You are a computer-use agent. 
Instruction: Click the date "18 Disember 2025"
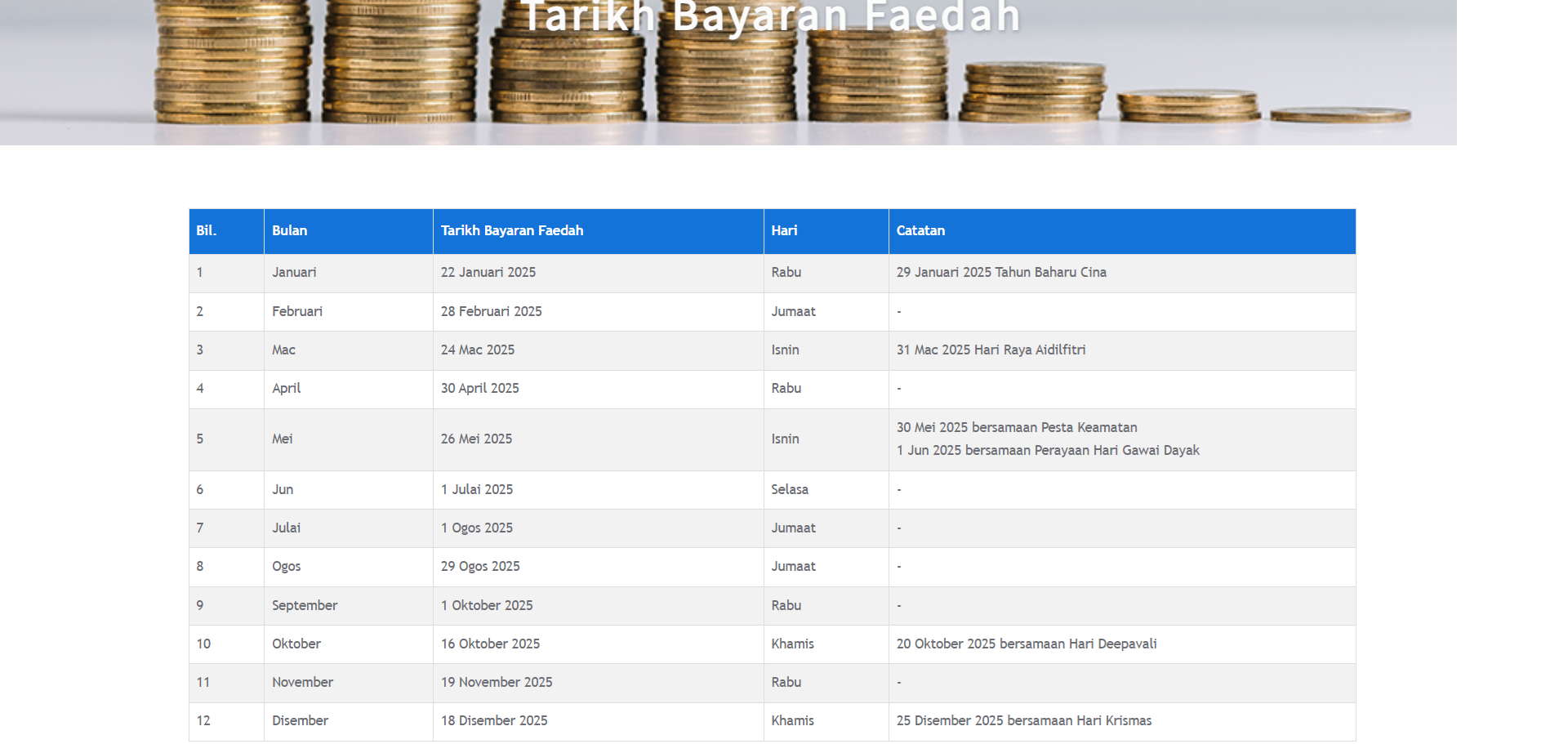point(494,721)
